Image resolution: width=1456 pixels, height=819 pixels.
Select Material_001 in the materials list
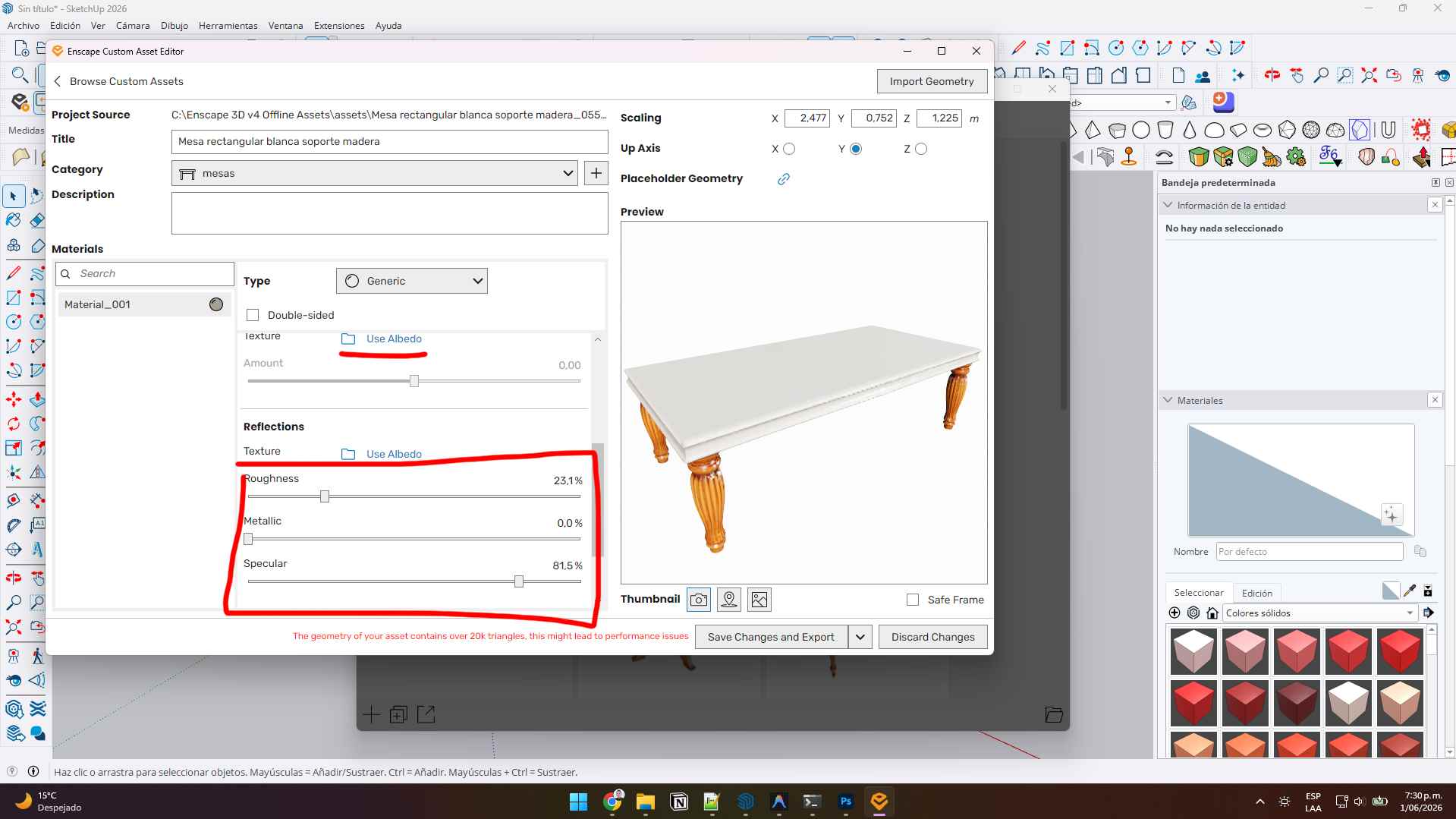point(144,304)
